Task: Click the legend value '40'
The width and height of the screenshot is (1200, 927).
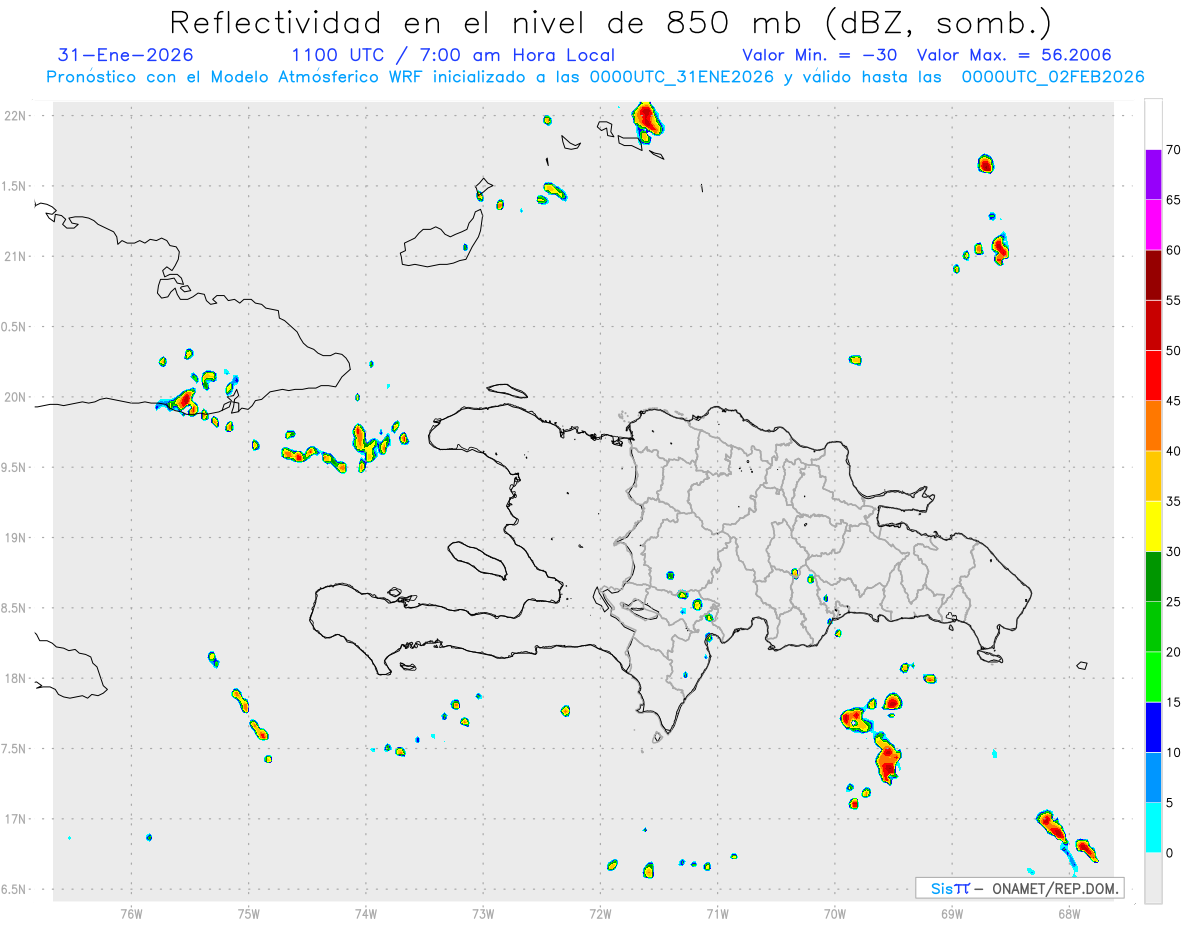Action: [1174, 451]
